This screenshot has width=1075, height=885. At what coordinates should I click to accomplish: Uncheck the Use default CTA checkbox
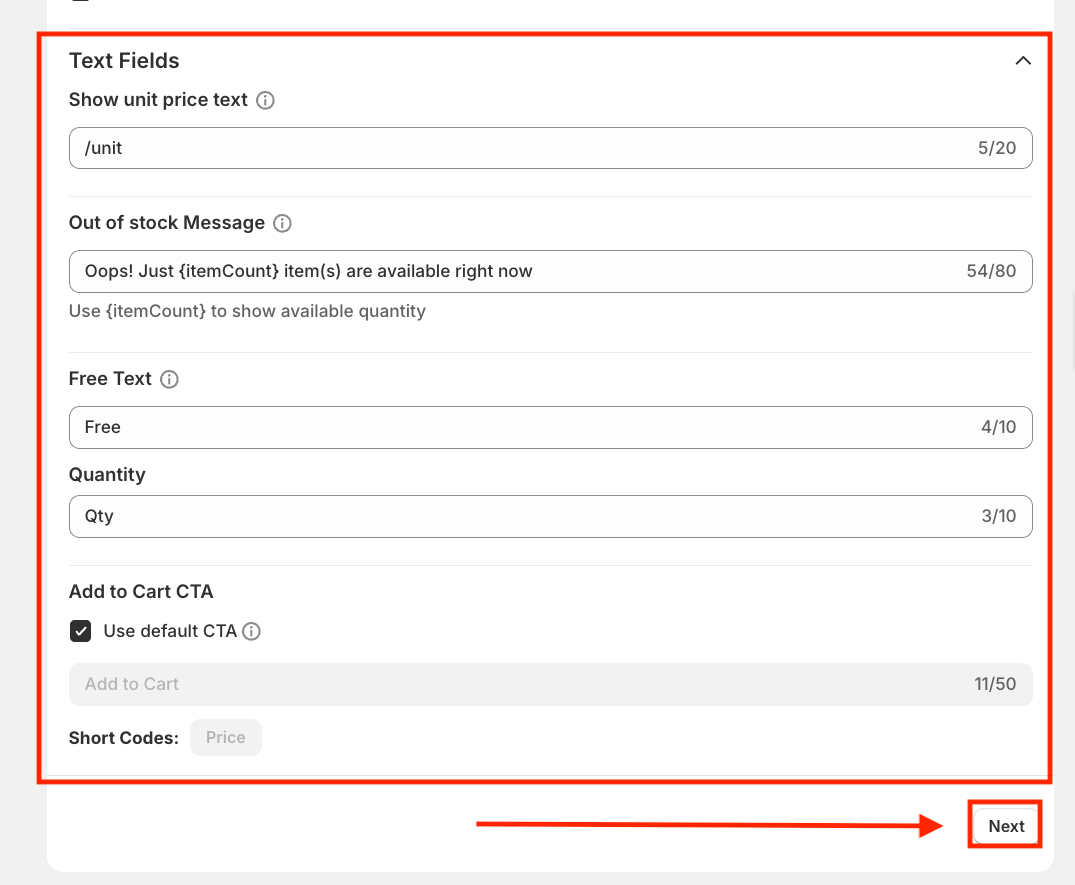point(80,631)
